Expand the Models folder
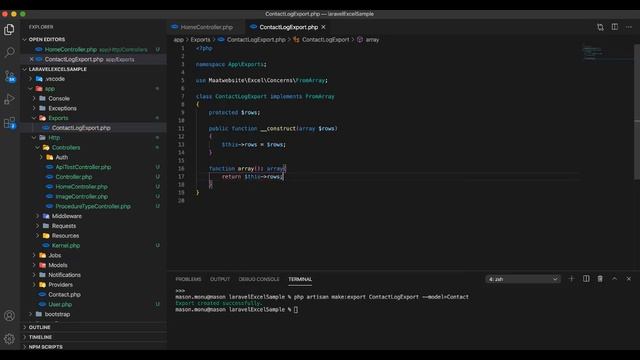The image size is (640, 360). 93,265
